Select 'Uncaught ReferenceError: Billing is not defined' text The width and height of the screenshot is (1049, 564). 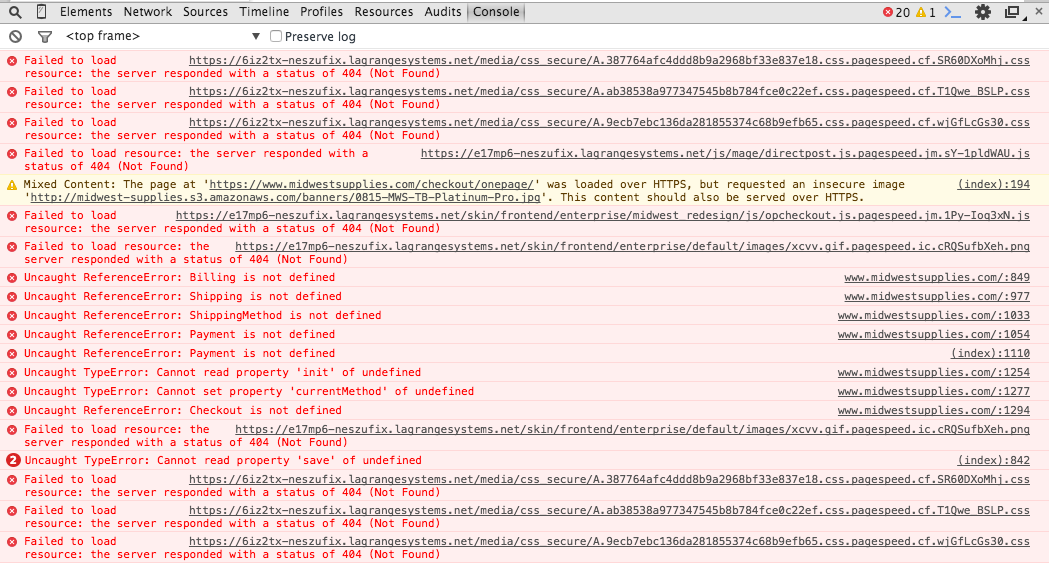[179, 278]
